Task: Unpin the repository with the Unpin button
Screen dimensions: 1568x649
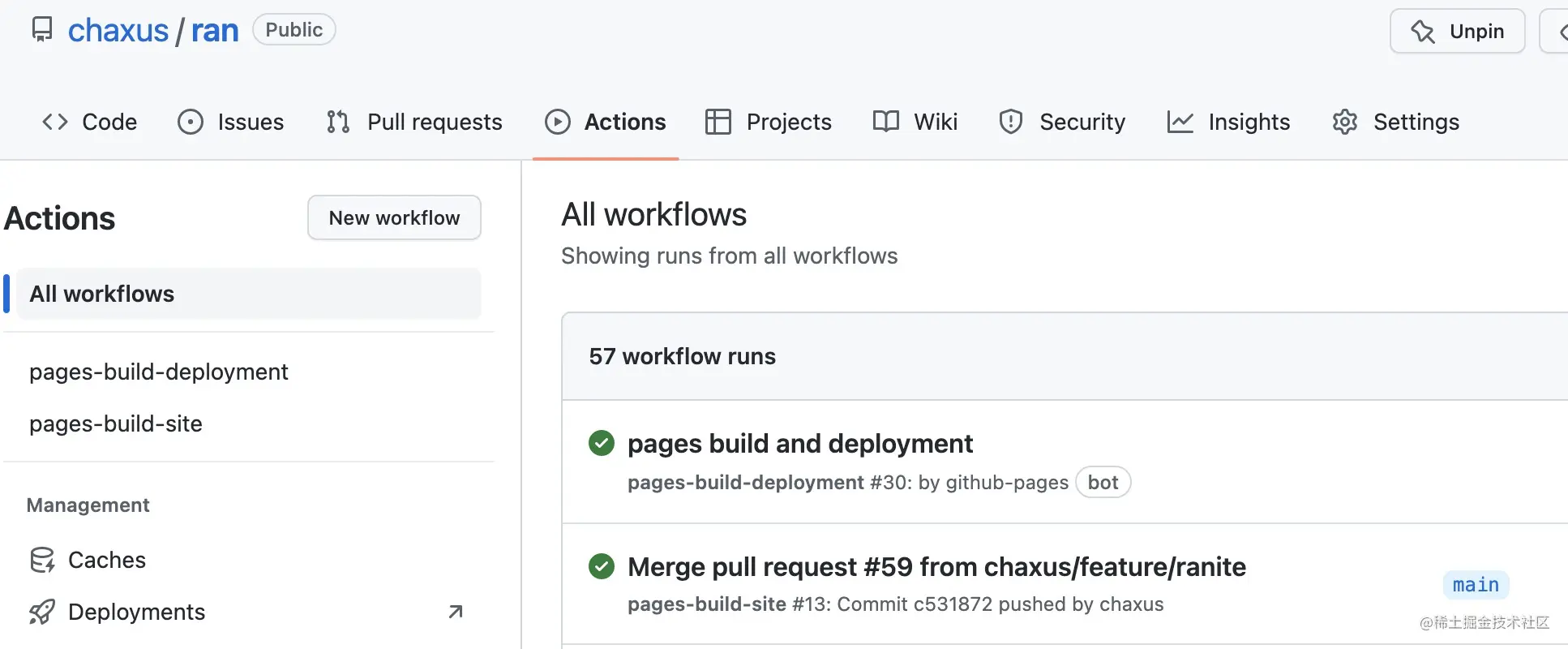Action: pyautogui.click(x=1458, y=32)
